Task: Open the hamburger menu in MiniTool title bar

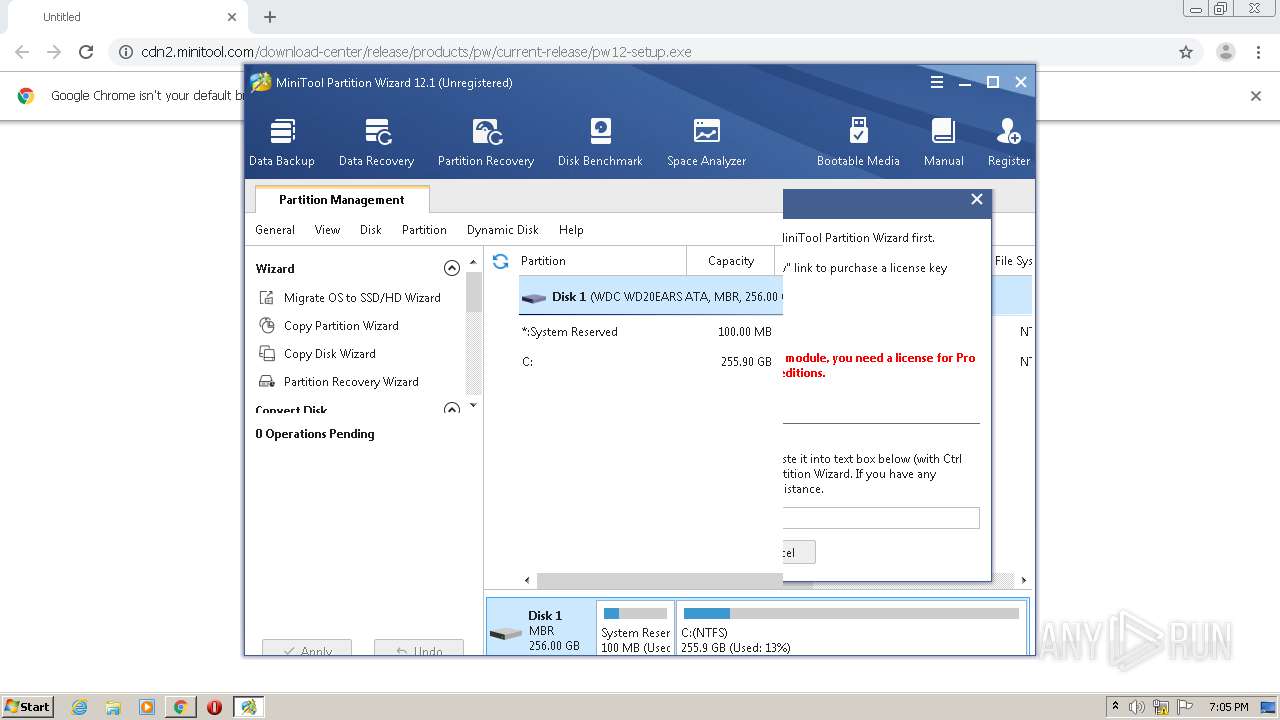Action: click(x=937, y=83)
